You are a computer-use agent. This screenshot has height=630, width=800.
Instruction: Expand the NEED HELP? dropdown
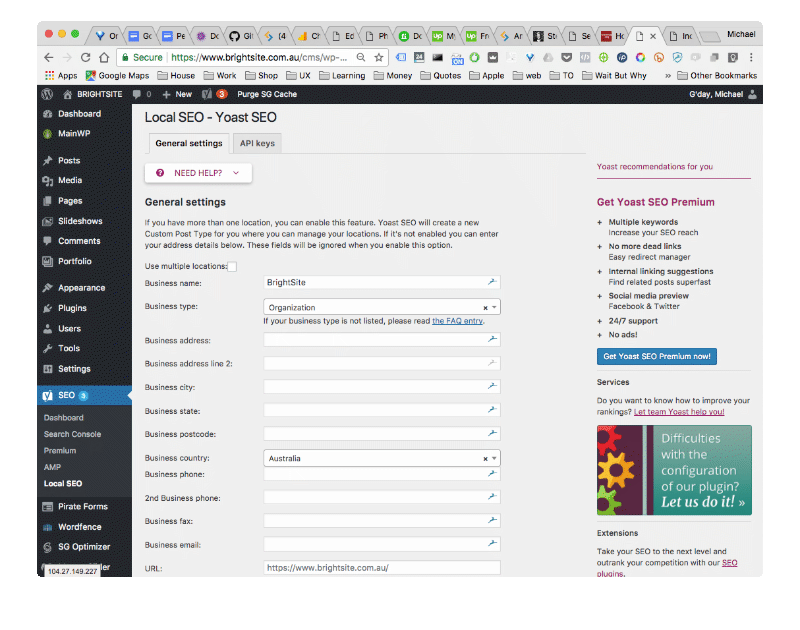[198, 173]
